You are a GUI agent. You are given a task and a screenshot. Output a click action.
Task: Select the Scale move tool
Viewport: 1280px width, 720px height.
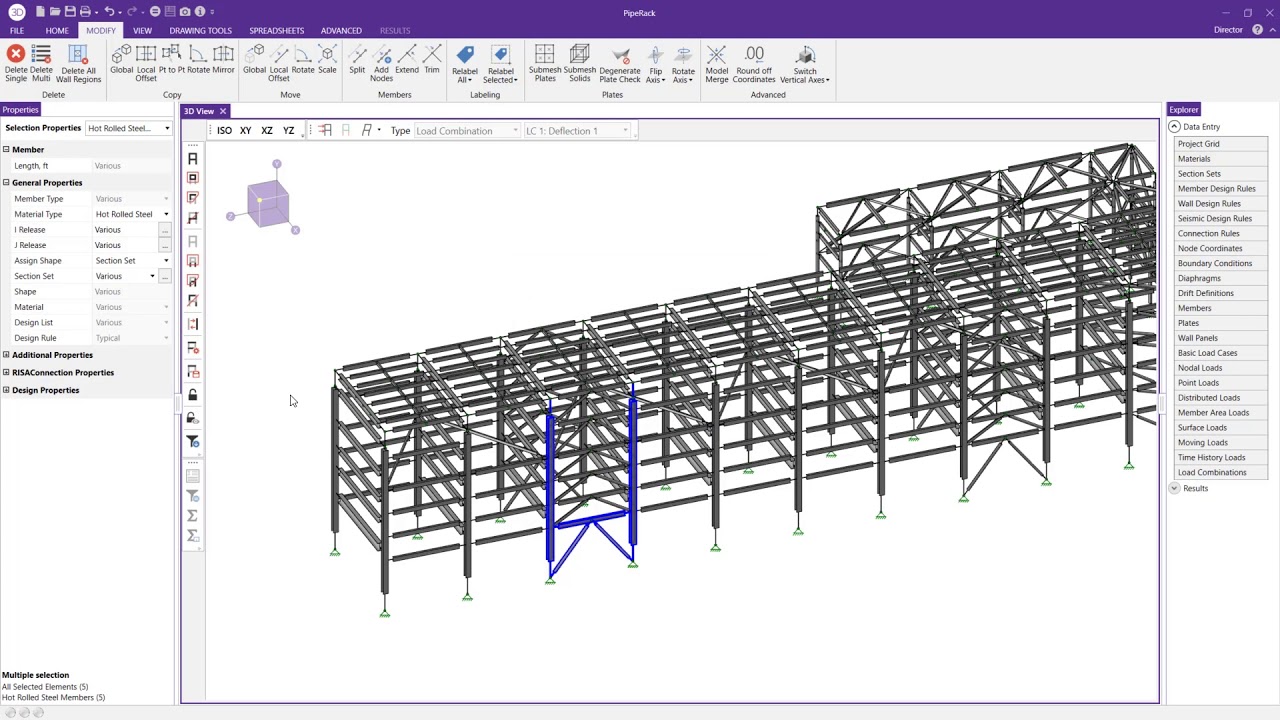pyautogui.click(x=327, y=60)
